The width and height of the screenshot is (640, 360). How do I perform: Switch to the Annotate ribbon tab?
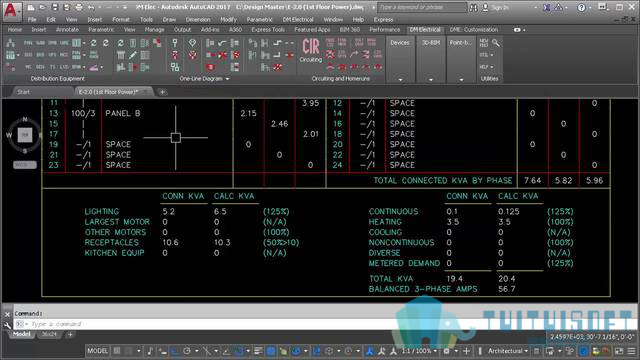tap(67, 30)
